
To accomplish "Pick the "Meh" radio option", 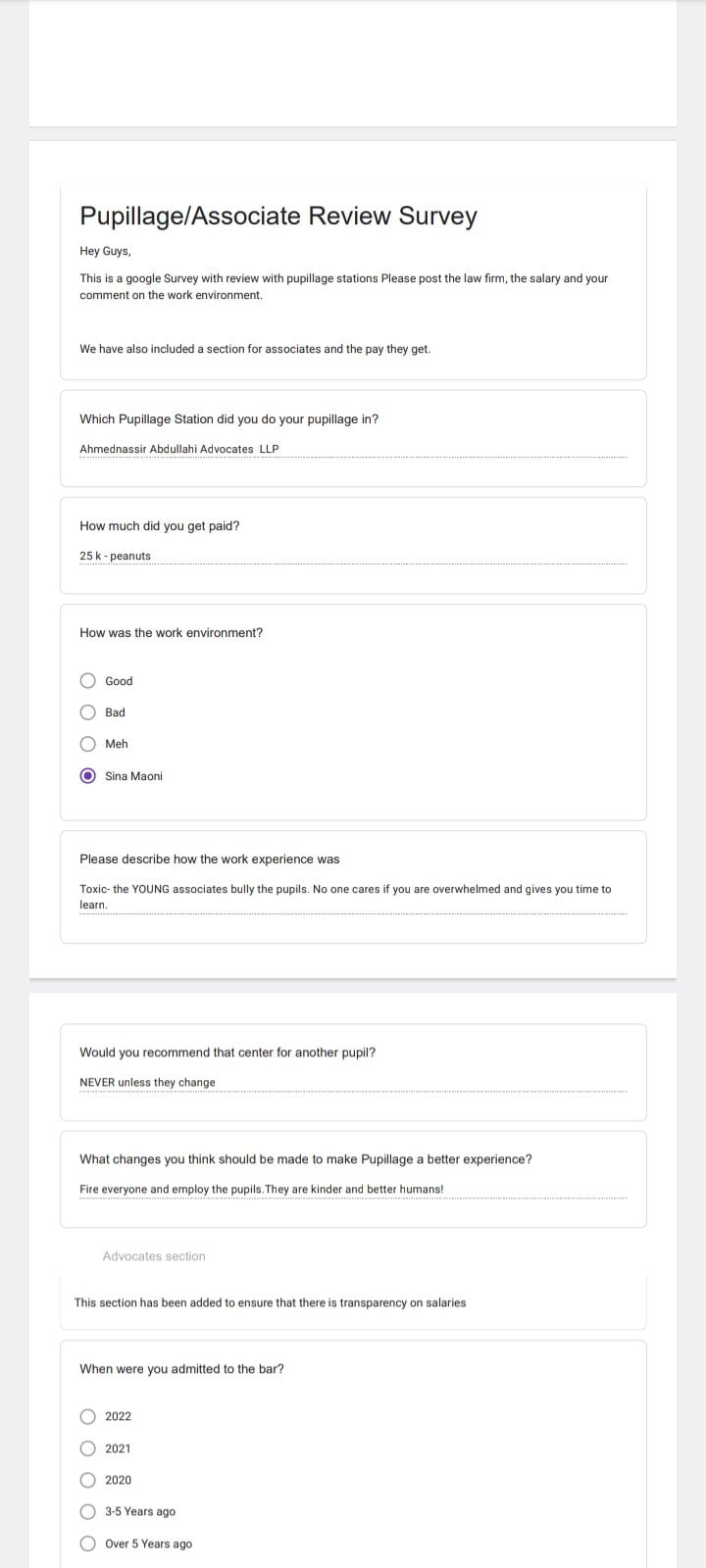I will tap(88, 744).
